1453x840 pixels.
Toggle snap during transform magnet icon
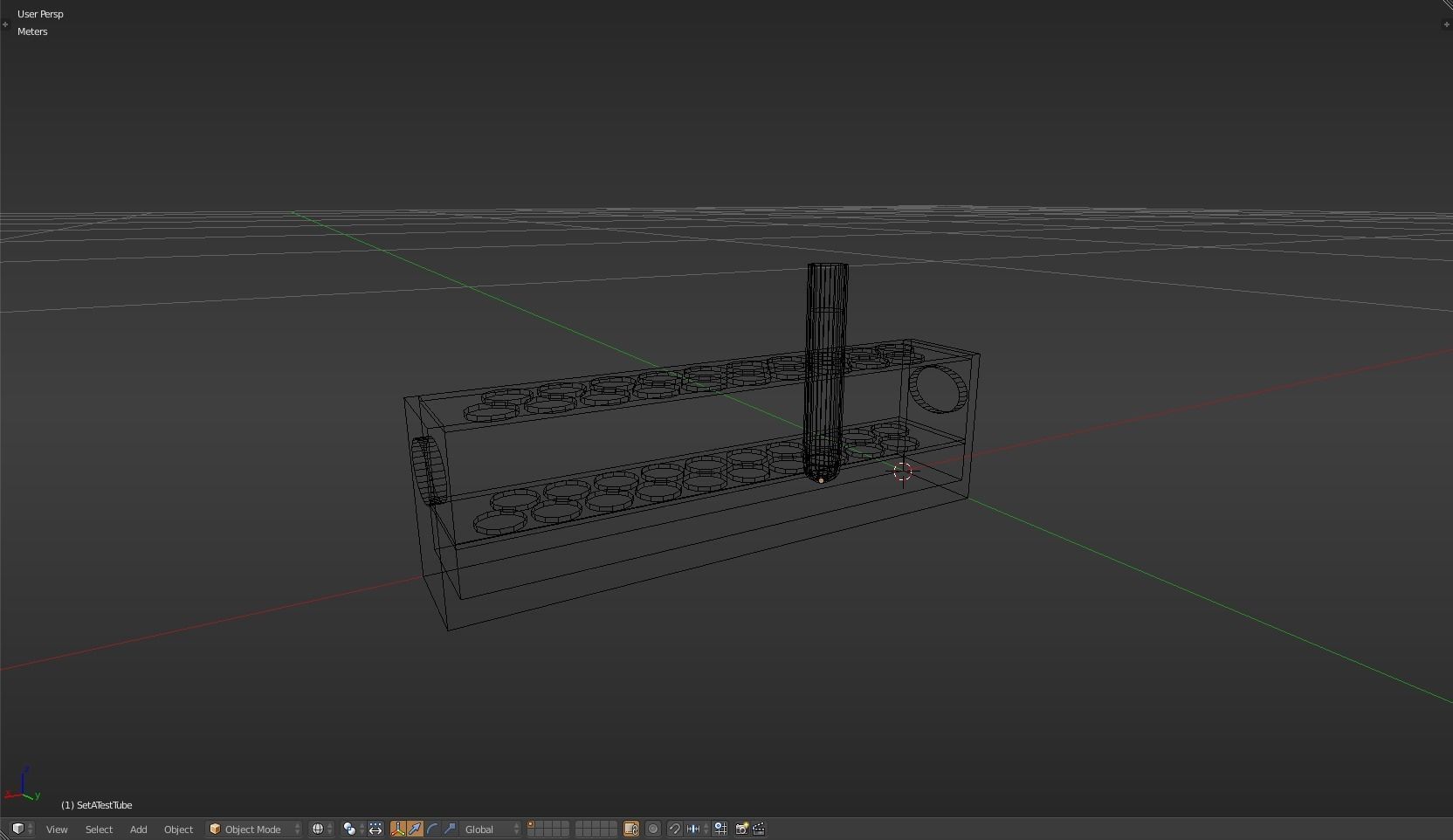[675, 829]
